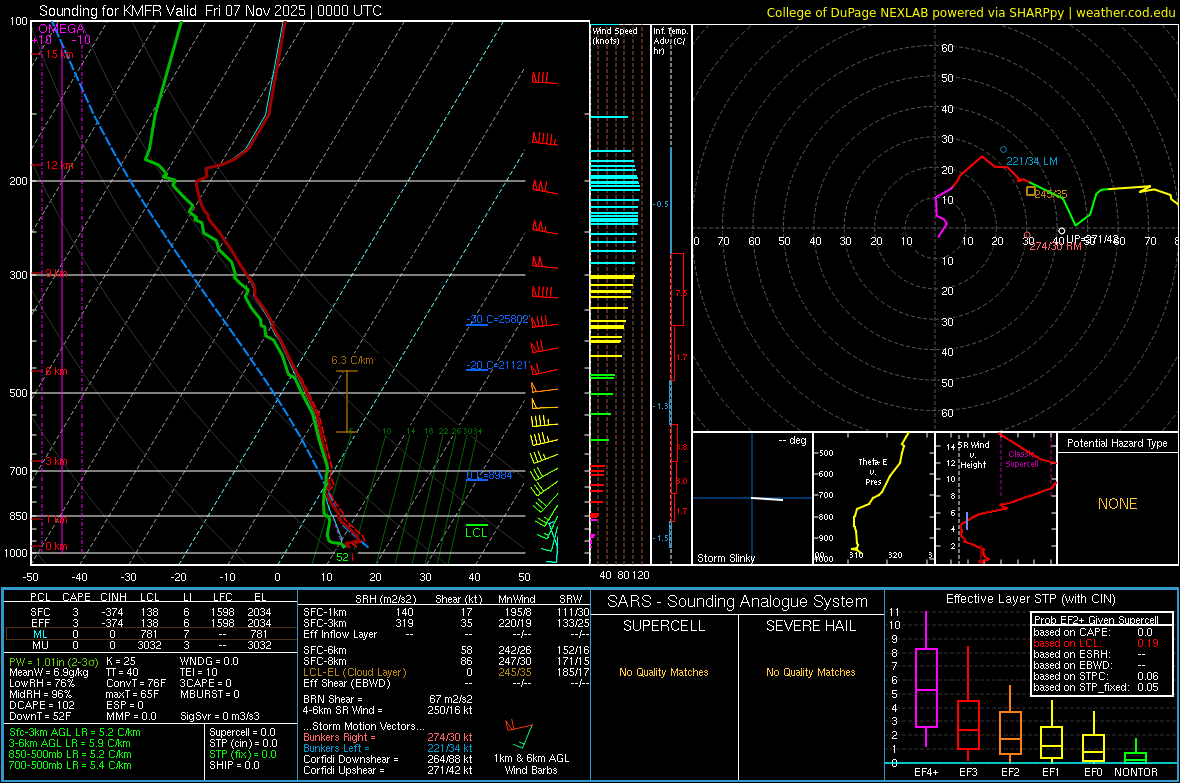Click the 'Wind Speed (knots)' panel header
This screenshot has height=783, width=1180.
click(614, 35)
